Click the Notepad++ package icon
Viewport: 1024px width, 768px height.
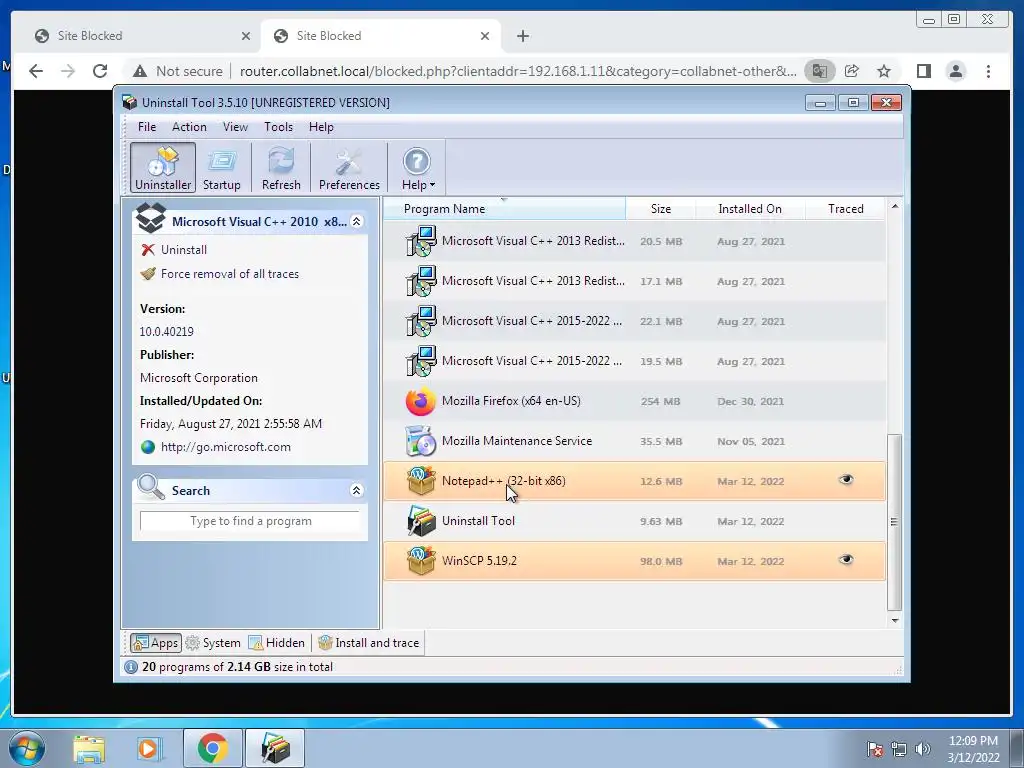coord(421,481)
